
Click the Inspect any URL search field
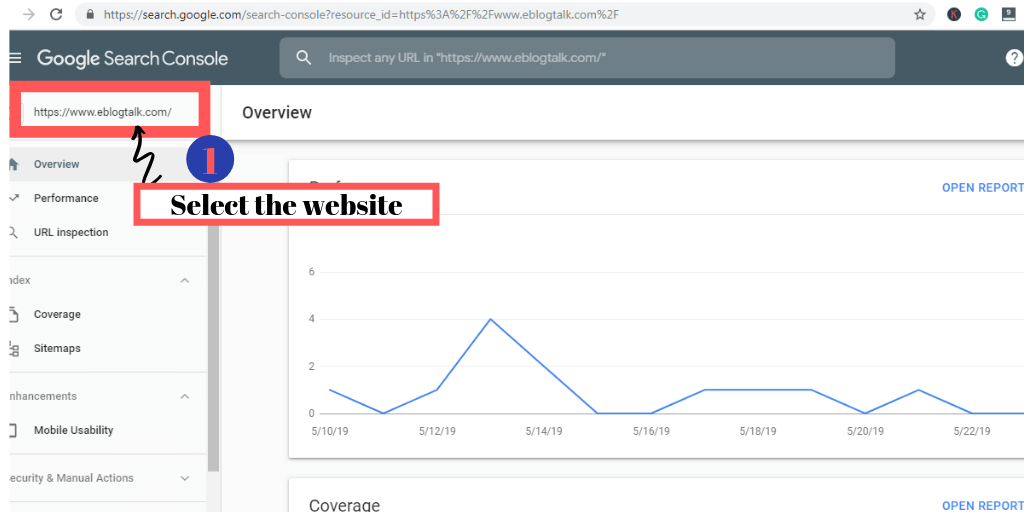tap(587, 57)
